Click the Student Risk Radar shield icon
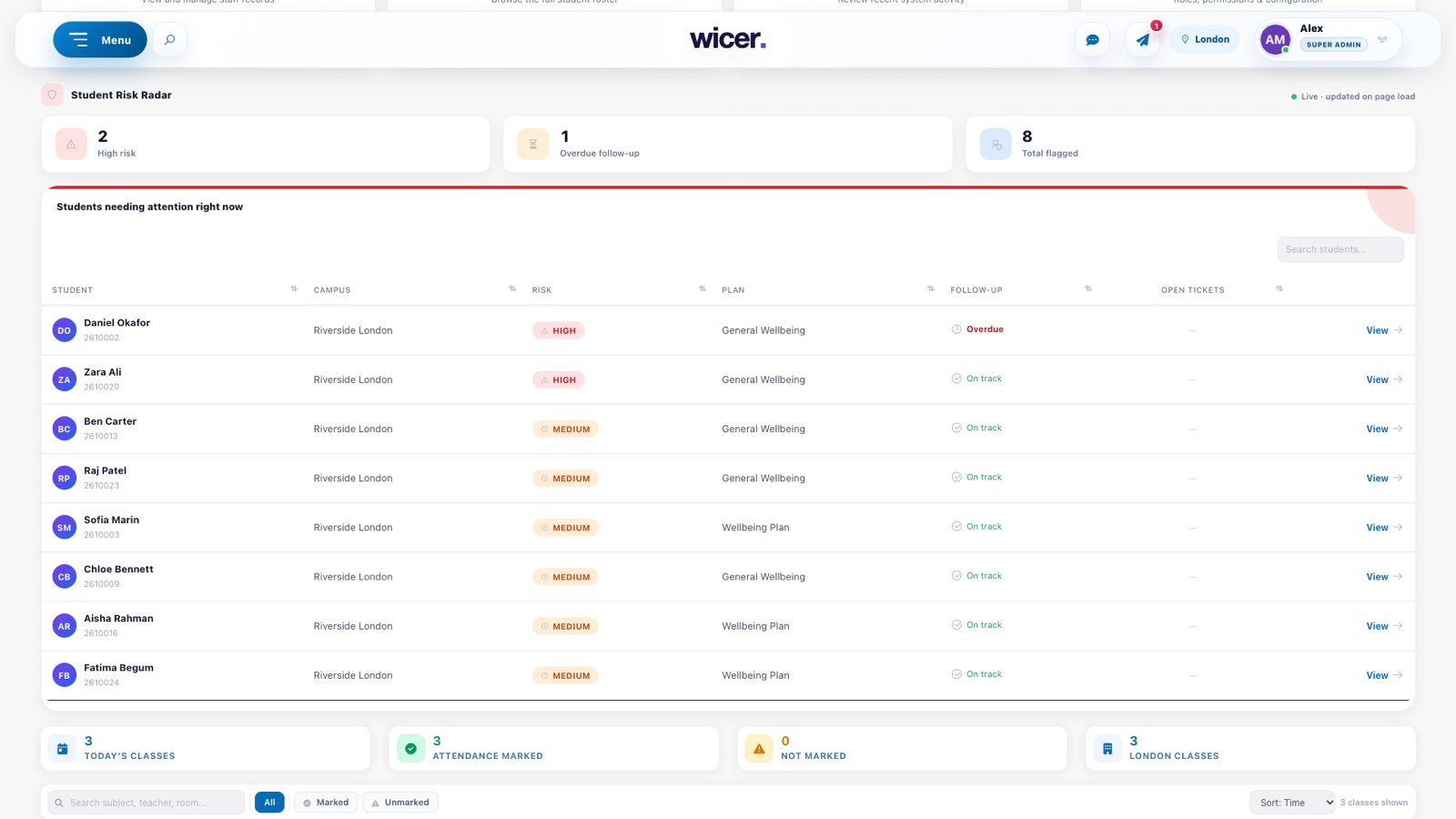Viewport: 1456px width, 819px height. click(x=53, y=95)
